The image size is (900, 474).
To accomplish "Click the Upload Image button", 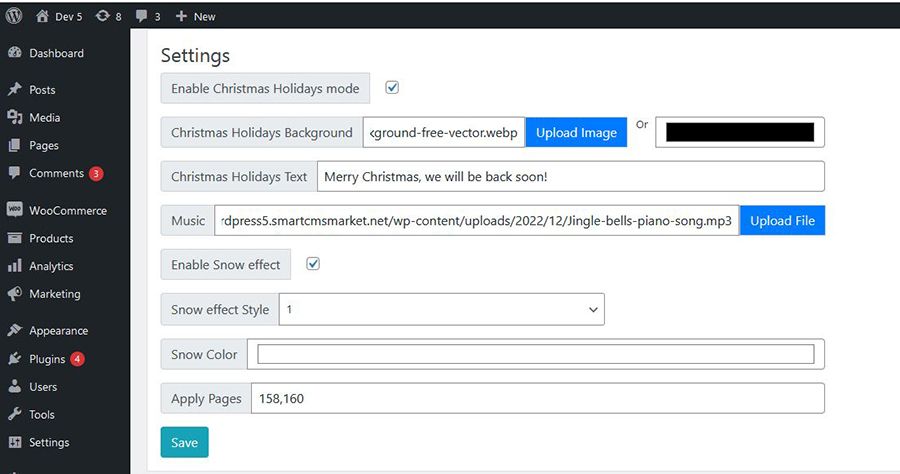I will tap(576, 132).
